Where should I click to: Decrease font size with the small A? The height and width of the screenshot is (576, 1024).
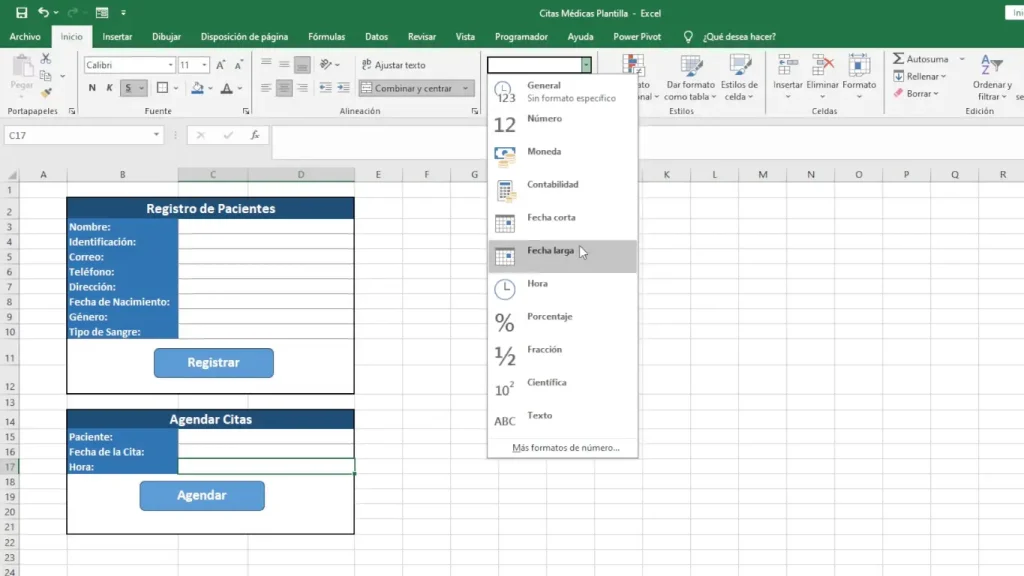pyautogui.click(x=239, y=65)
